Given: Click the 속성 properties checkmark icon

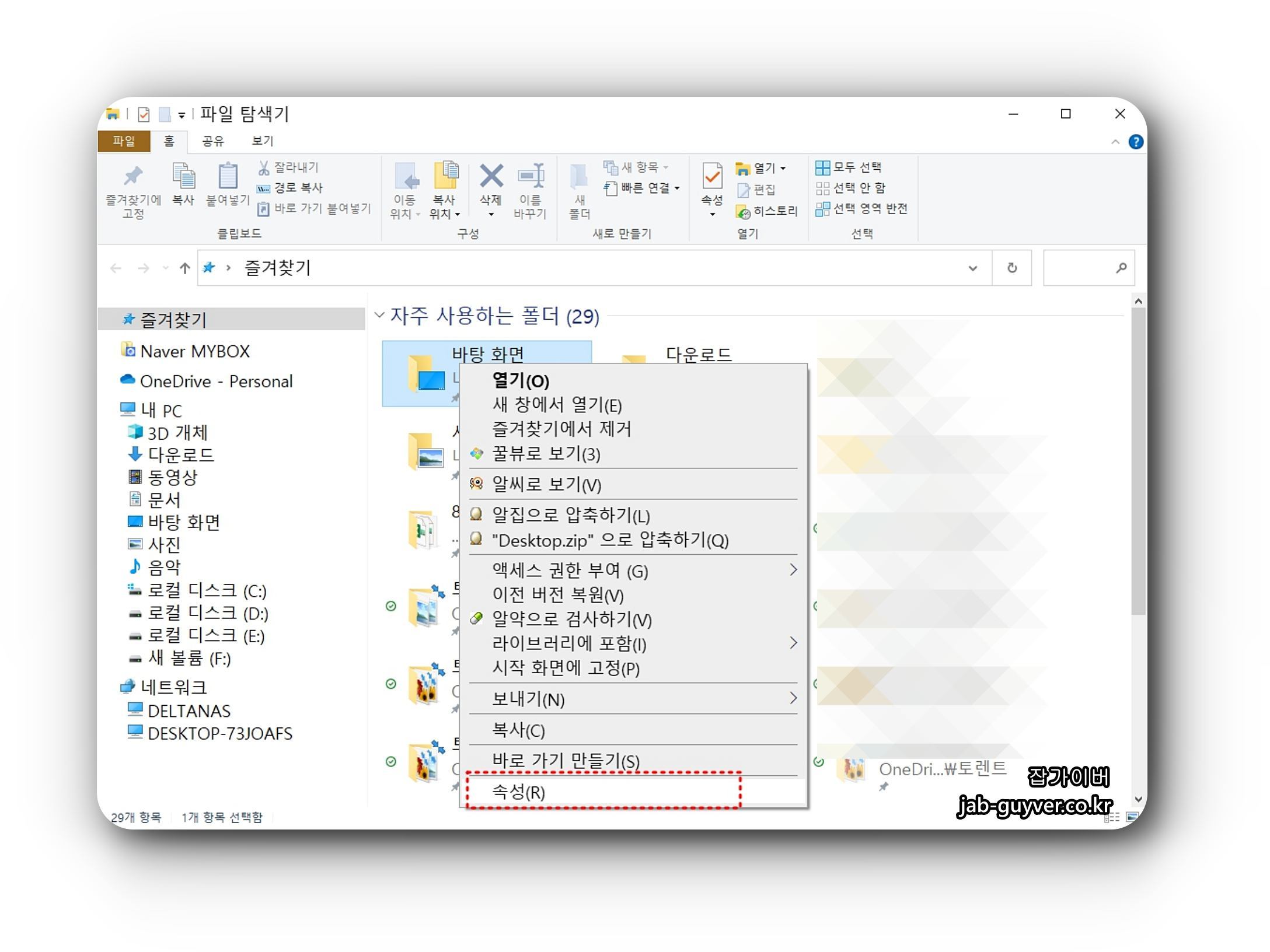Looking at the screenshot, I should click(711, 177).
